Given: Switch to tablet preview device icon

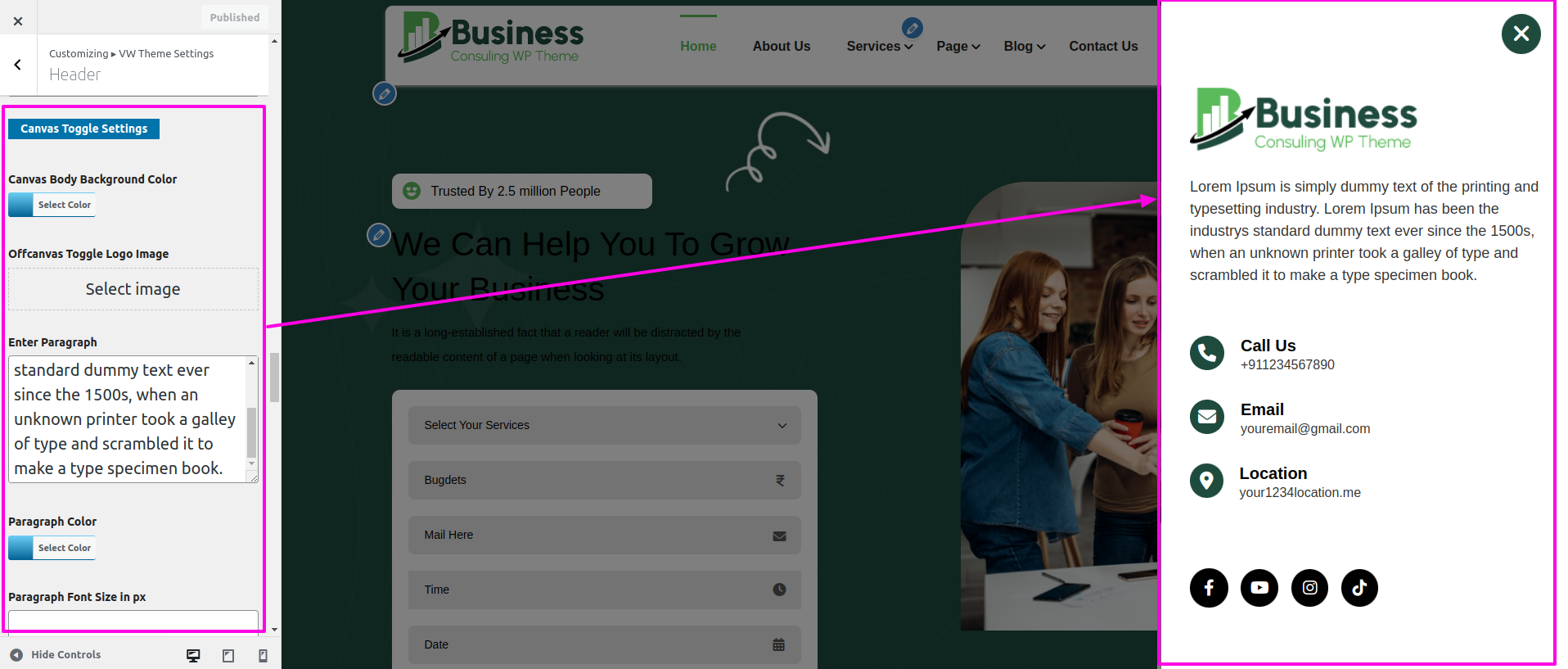Looking at the screenshot, I should click(x=228, y=655).
